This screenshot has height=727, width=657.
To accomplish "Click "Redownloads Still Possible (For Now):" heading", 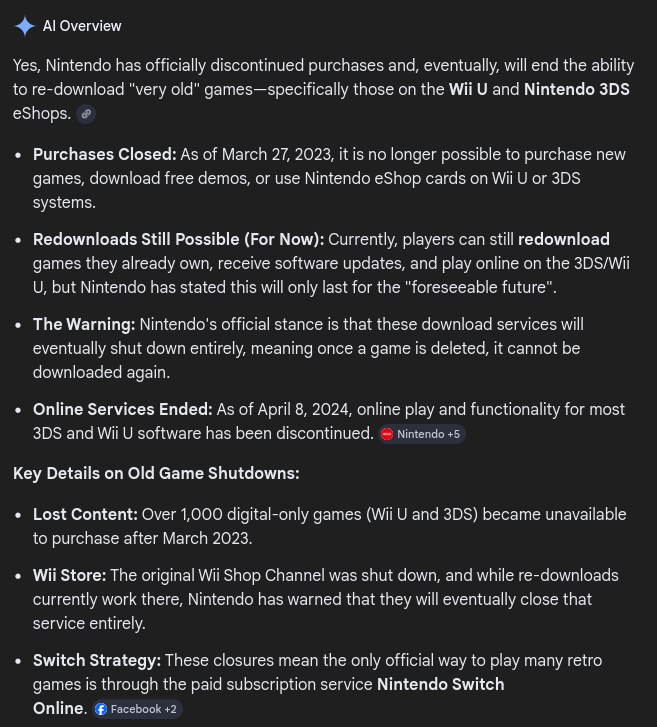I will coord(178,239).
